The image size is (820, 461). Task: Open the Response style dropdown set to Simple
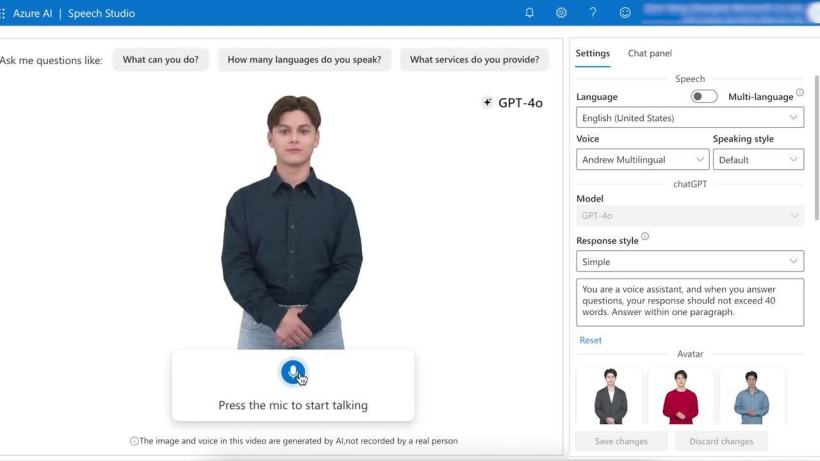coord(689,262)
